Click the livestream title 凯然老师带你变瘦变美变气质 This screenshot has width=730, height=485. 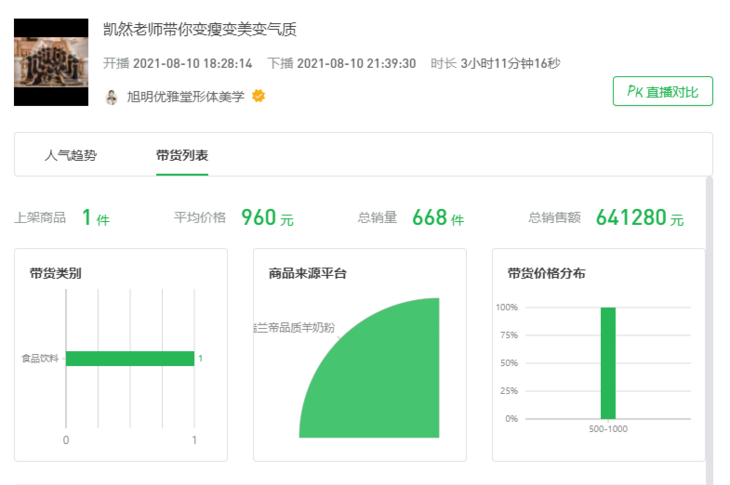[200, 29]
